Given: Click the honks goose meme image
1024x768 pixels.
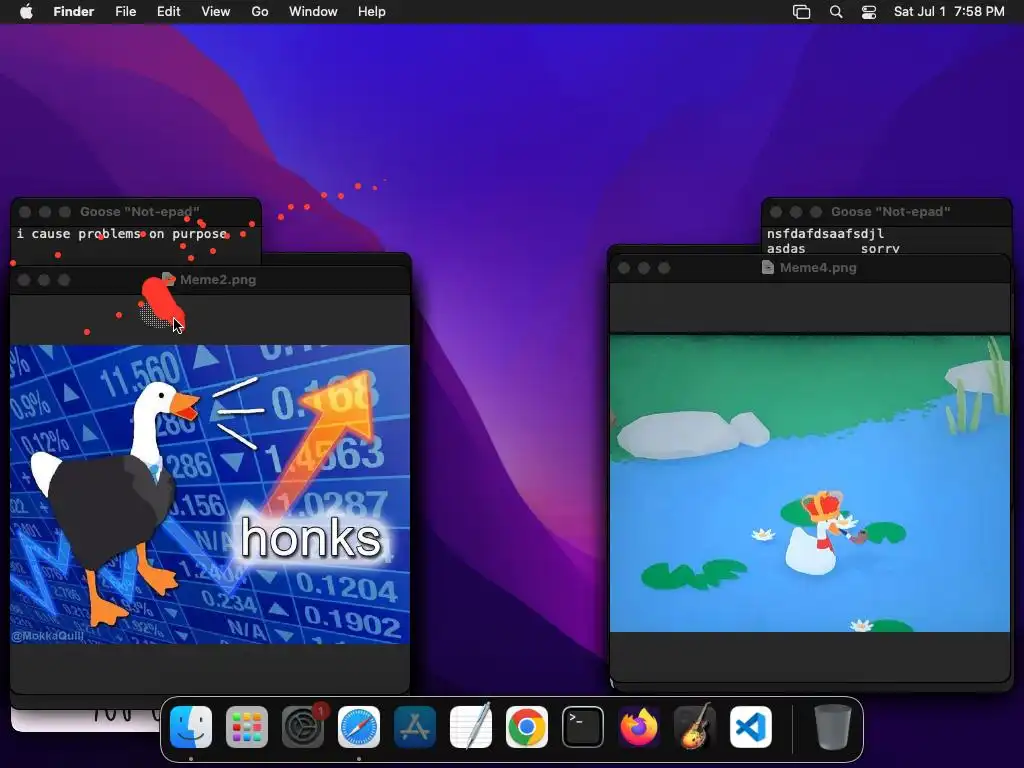Looking at the screenshot, I should (210, 494).
